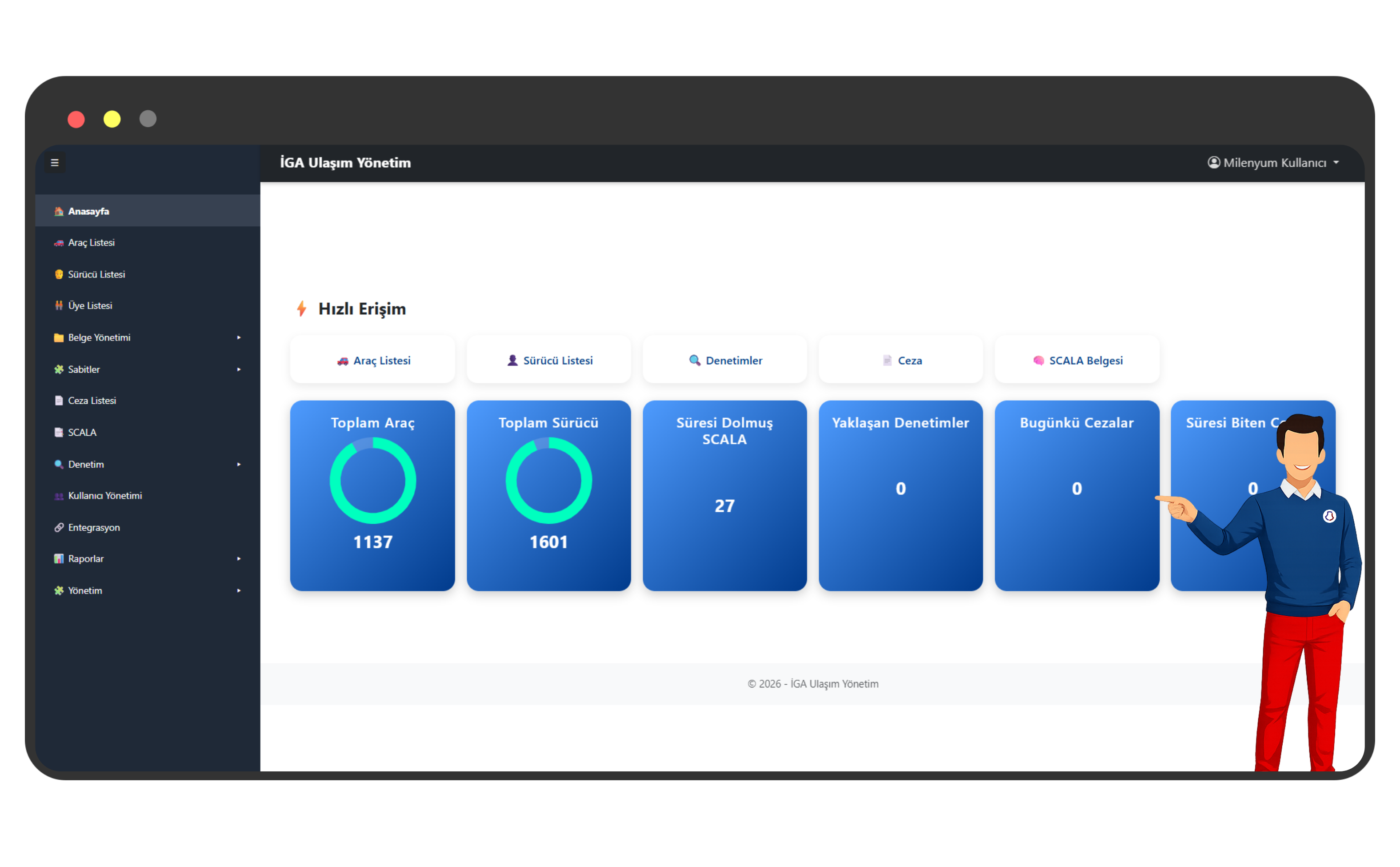Open Entegrasyon sidebar item
The image size is (1400, 867).
point(147,527)
